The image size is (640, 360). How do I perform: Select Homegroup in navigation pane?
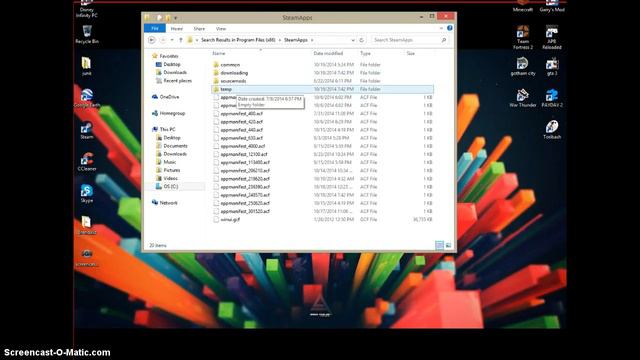point(172,113)
